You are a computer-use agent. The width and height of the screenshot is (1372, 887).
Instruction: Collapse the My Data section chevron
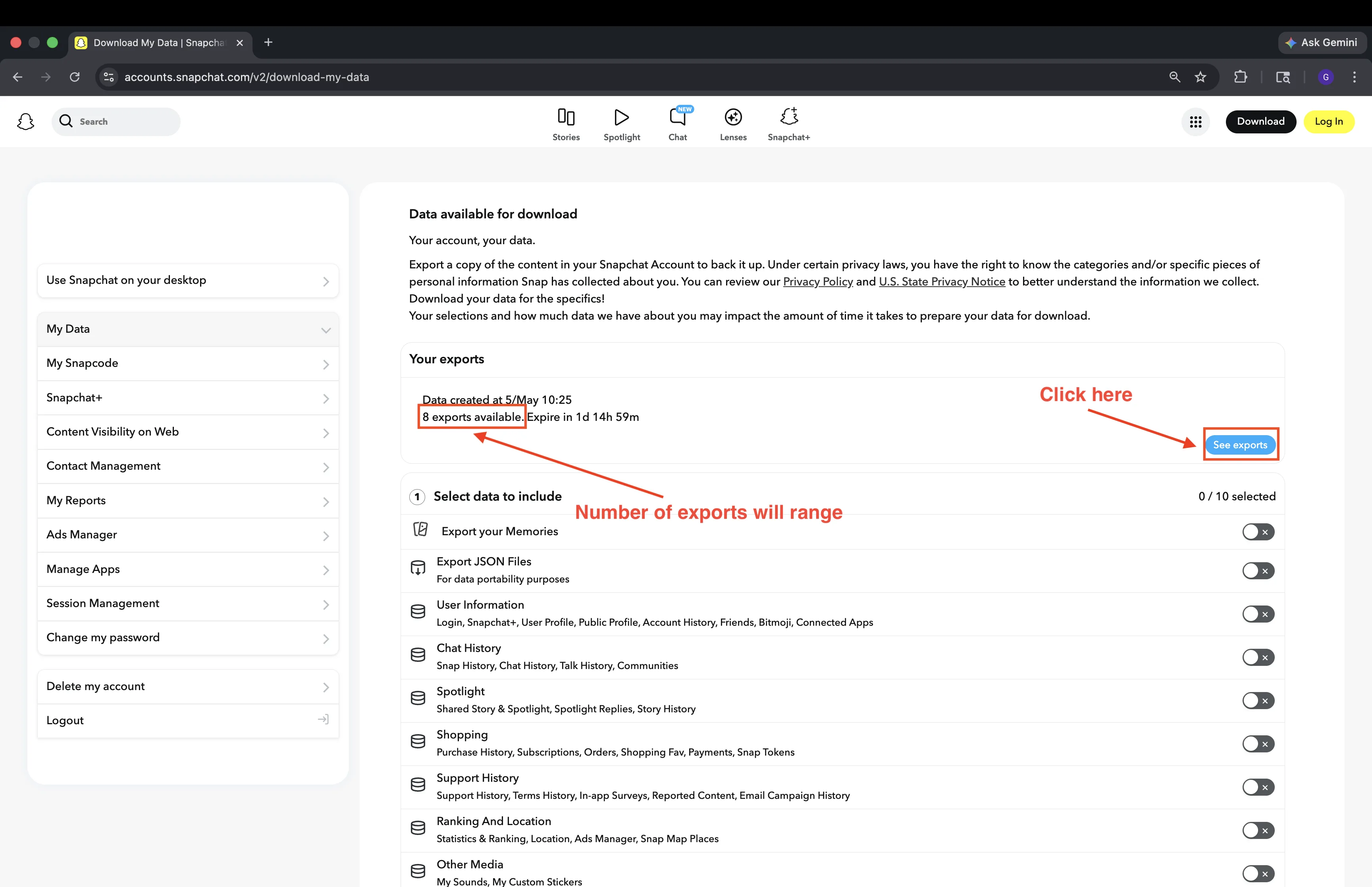coord(326,330)
